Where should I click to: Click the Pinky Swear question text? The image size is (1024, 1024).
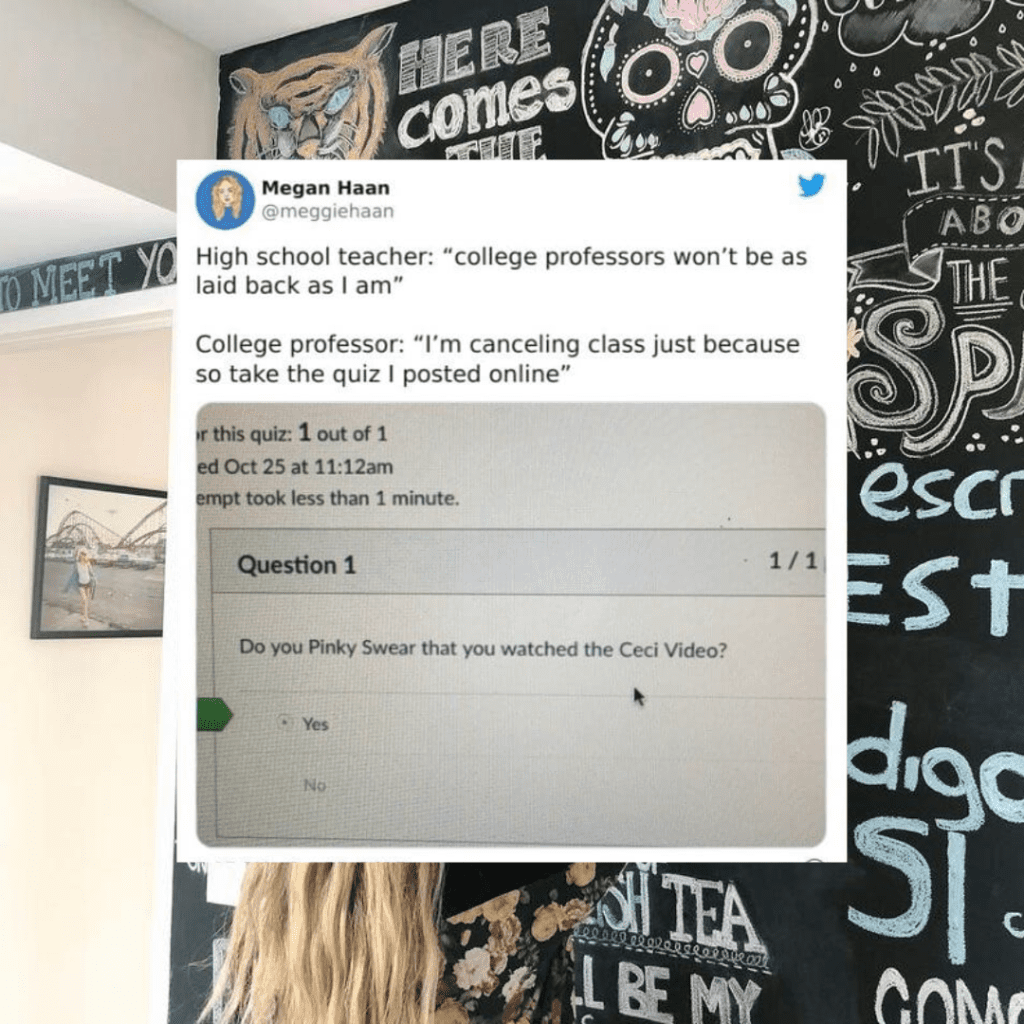click(x=483, y=648)
